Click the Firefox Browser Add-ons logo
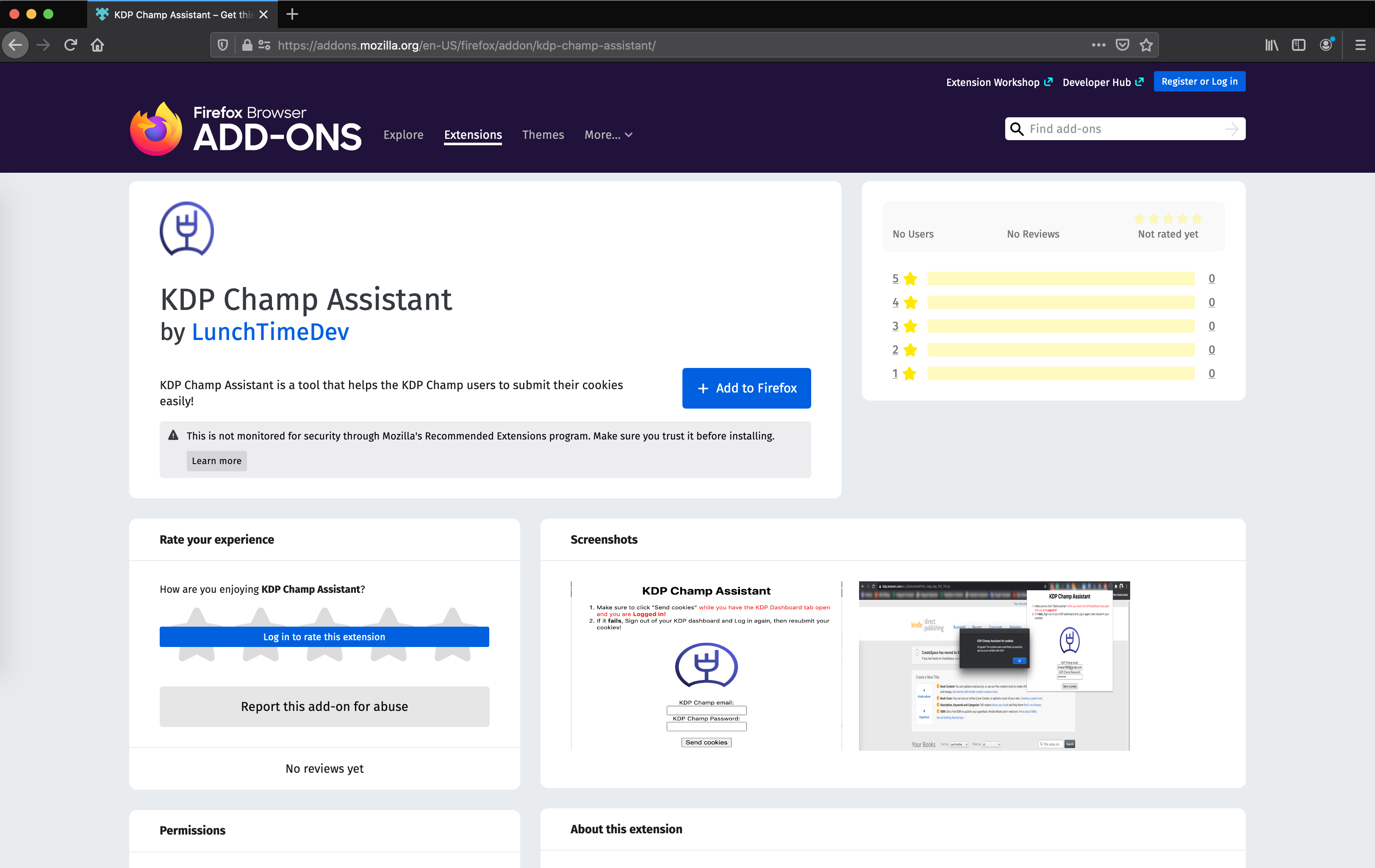The height and width of the screenshot is (868, 1375). point(246,128)
